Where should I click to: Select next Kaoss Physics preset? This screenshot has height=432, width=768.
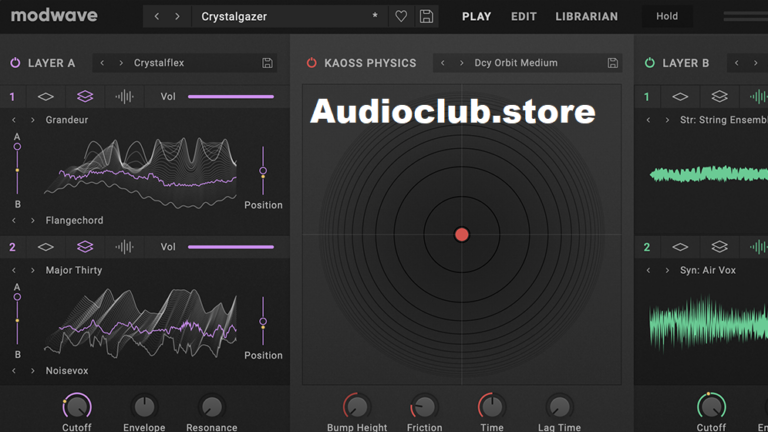coord(461,63)
